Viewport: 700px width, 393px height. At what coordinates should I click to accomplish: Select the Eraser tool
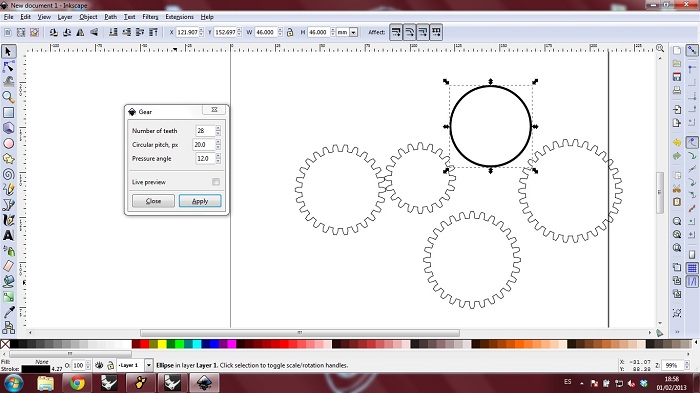[x=8, y=266]
